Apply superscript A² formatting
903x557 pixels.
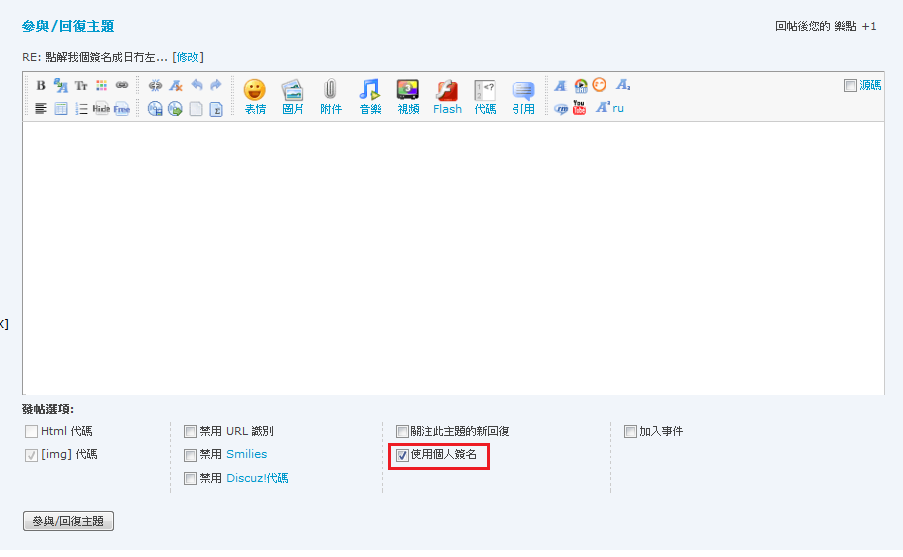tap(603, 108)
